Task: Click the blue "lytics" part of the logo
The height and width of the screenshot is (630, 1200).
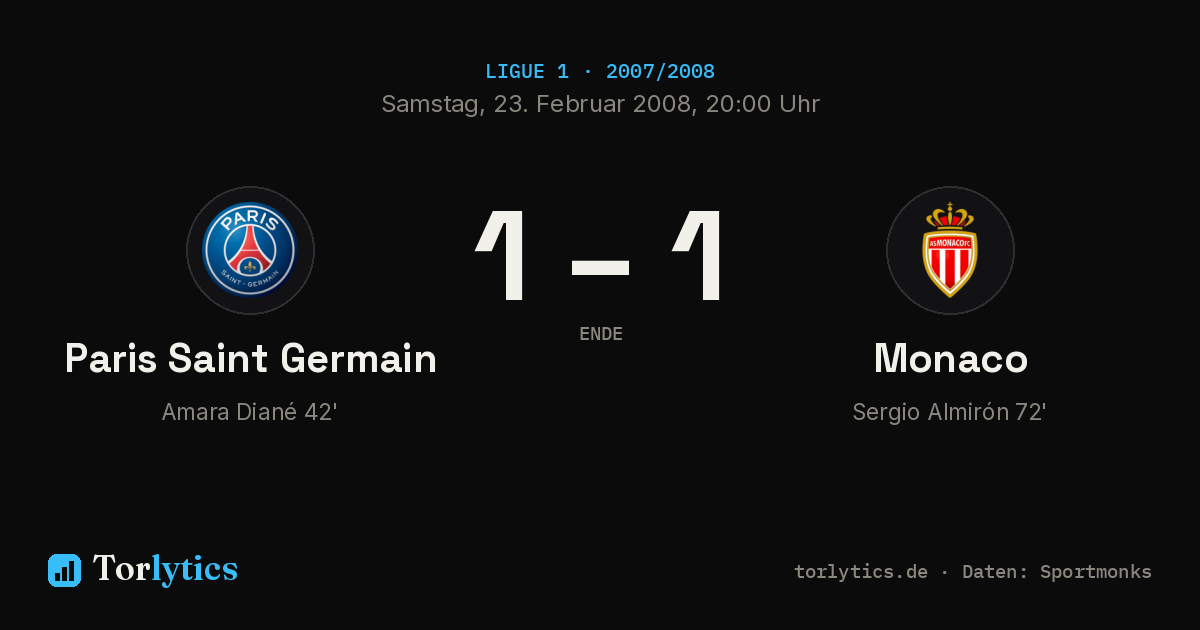Action: pyautogui.click(x=194, y=569)
